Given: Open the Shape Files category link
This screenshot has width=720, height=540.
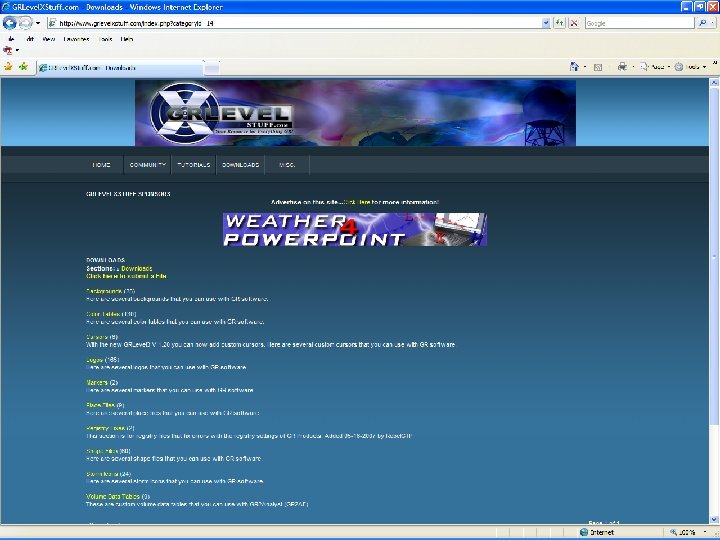Looking at the screenshot, I should coord(102,451).
